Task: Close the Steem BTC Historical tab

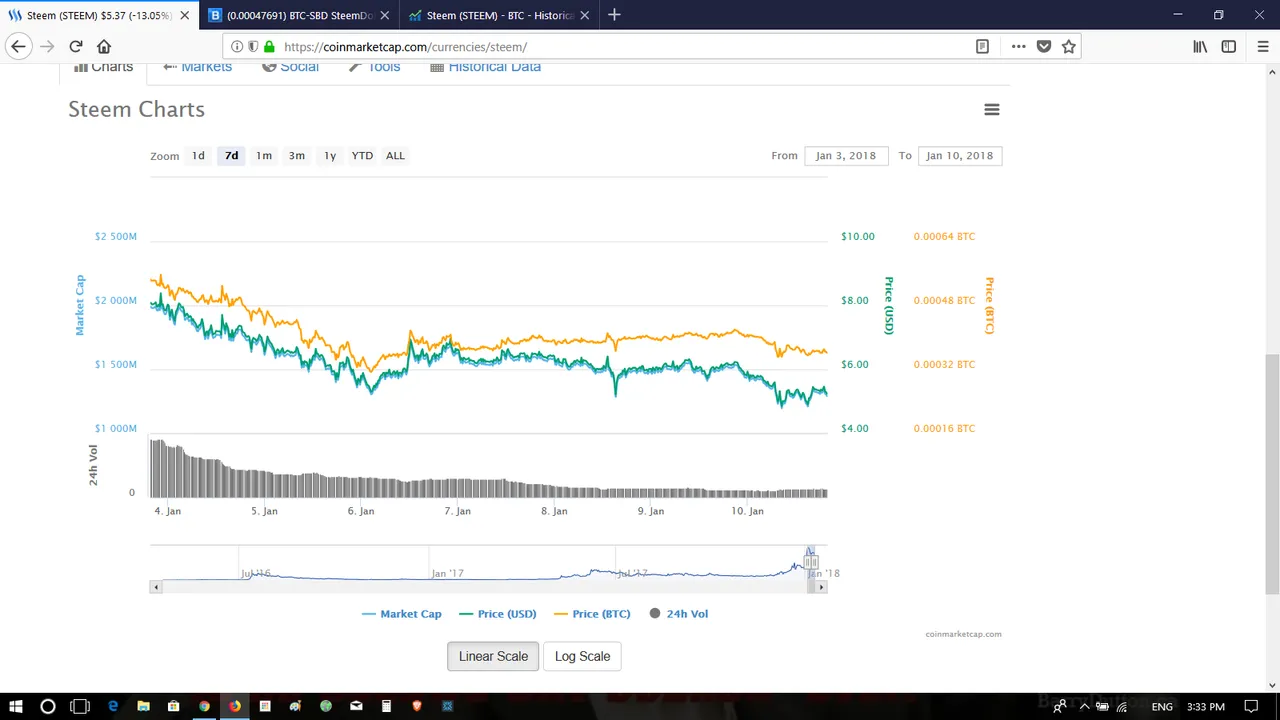Action: pyautogui.click(x=585, y=15)
